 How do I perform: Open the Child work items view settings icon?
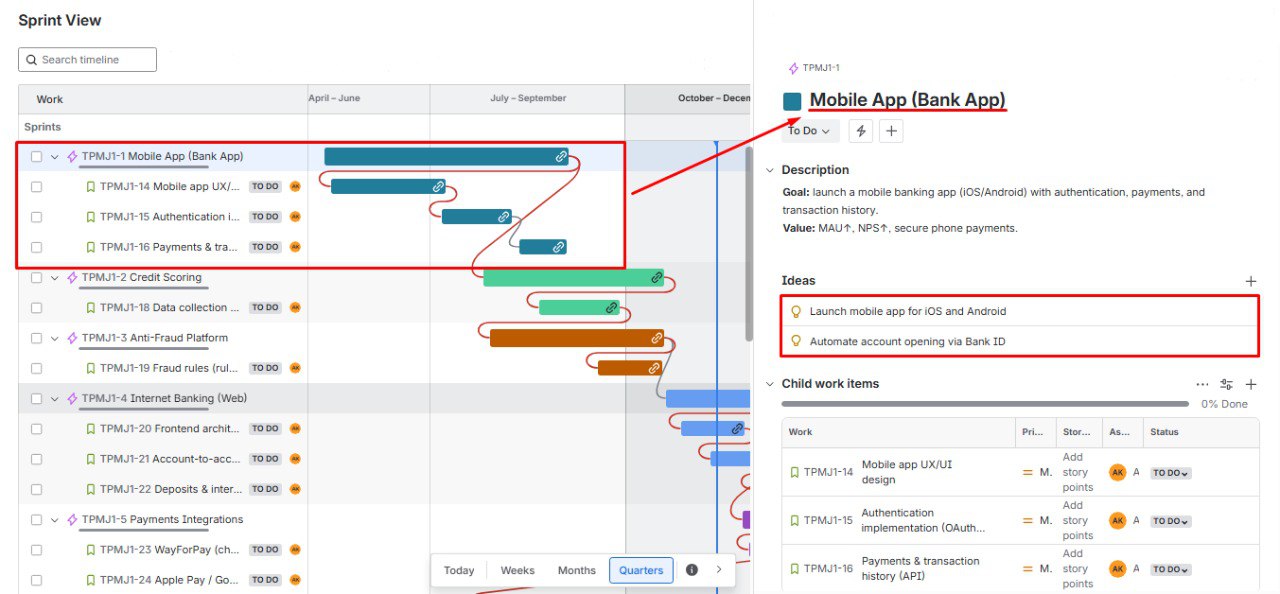tap(1226, 384)
